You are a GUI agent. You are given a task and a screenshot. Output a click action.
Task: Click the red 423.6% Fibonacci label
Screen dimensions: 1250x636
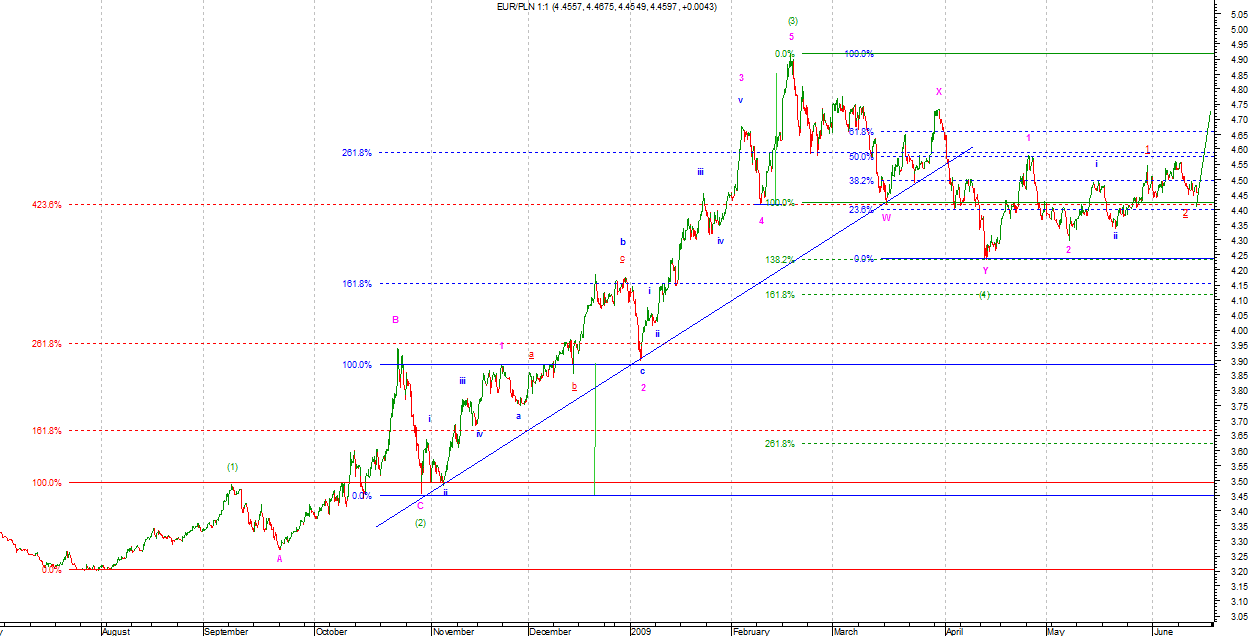click(46, 204)
